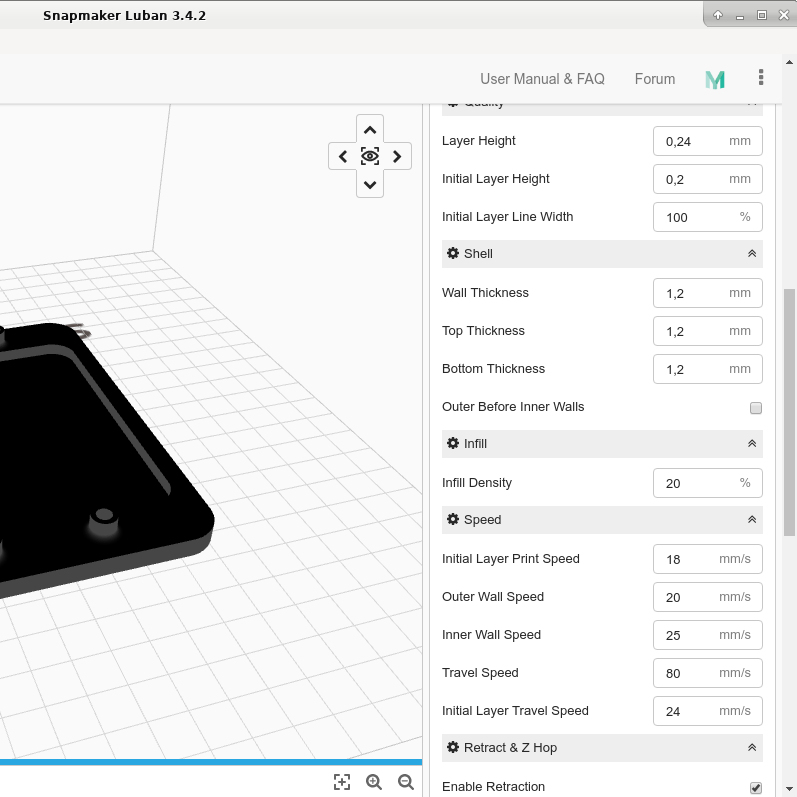Rotate camera view right with right arrow
797x797 pixels.
point(397,157)
